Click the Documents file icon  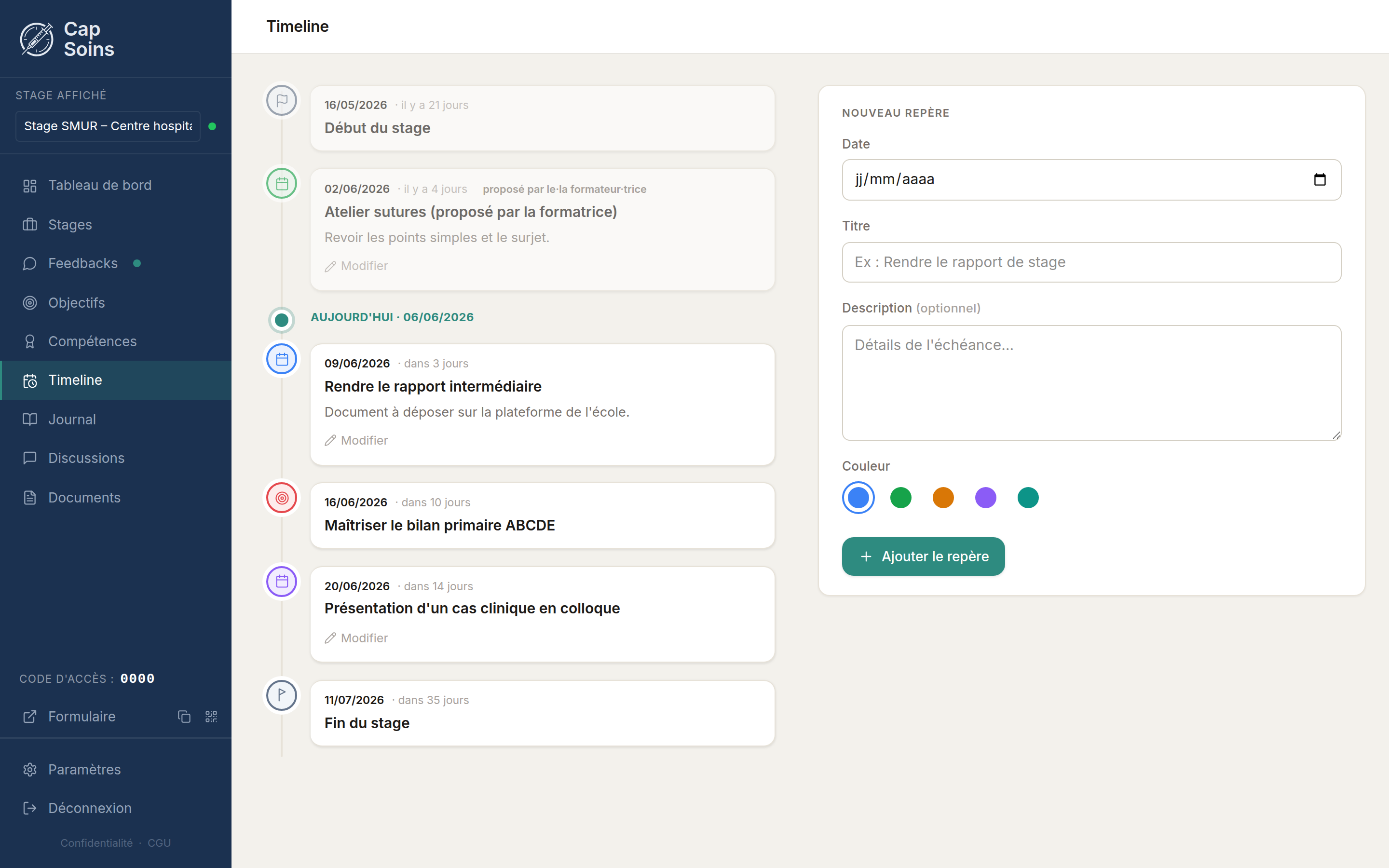tap(30, 497)
